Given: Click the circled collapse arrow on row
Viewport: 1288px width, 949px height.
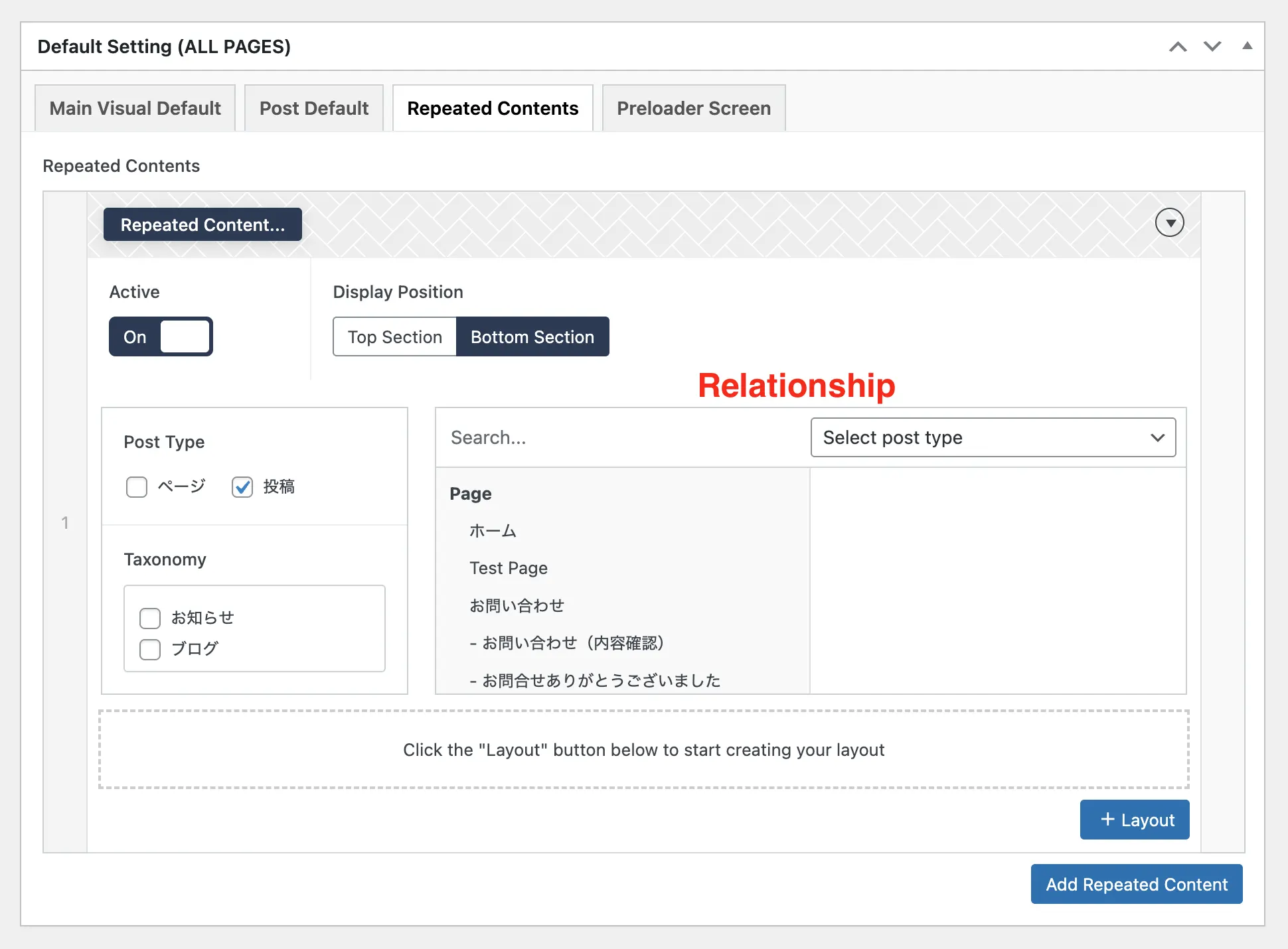Looking at the screenshot, I should click(x=1169, y=223).
